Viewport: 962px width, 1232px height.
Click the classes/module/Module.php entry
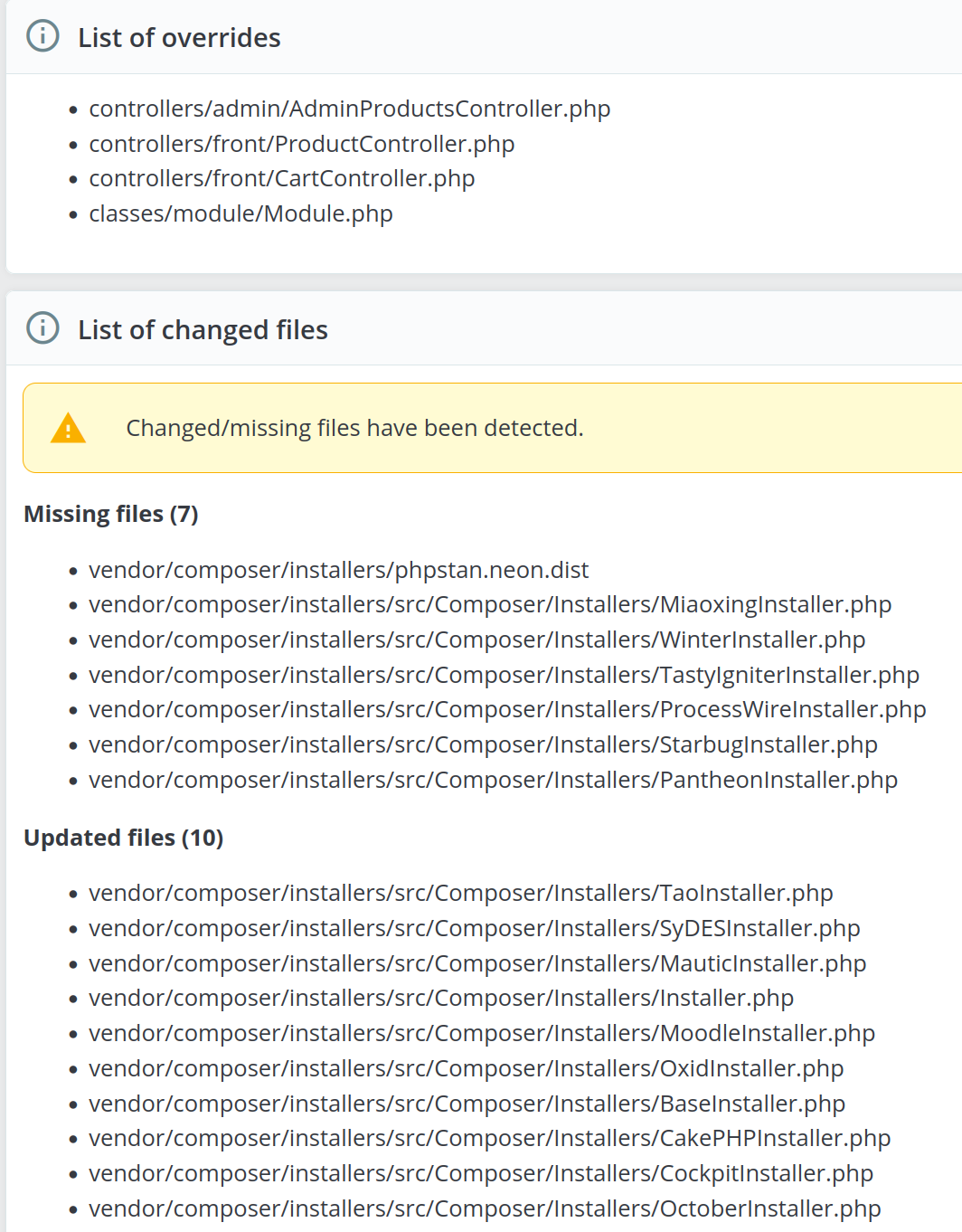click(x=240, y=213)
